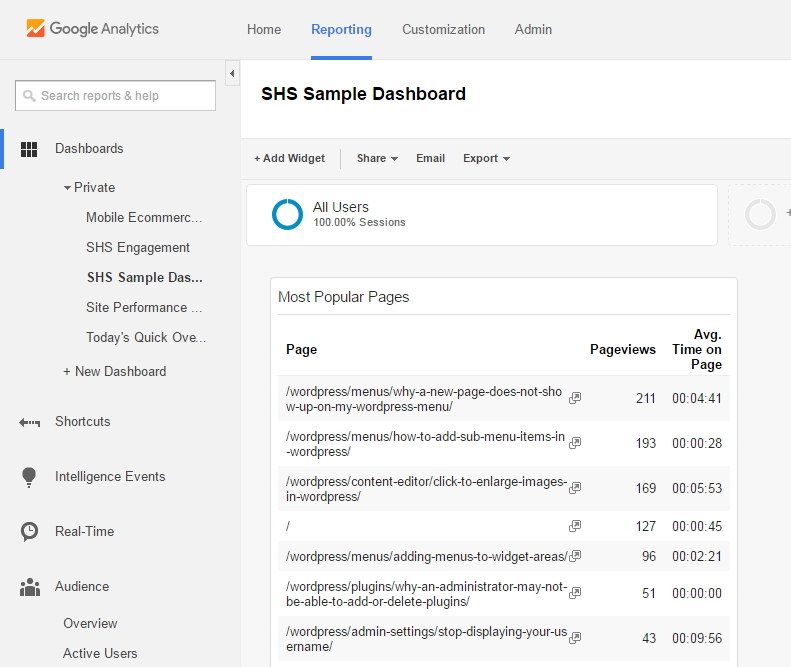Click the 127 pageviews value
Image resolution: width=791 pixels, height=667 pixels.
coord(646,526)
